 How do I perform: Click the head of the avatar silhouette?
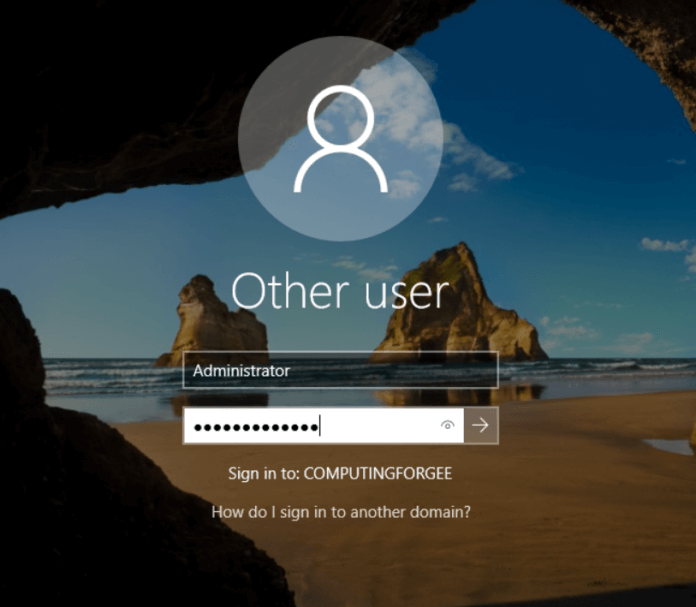[340, 117]
